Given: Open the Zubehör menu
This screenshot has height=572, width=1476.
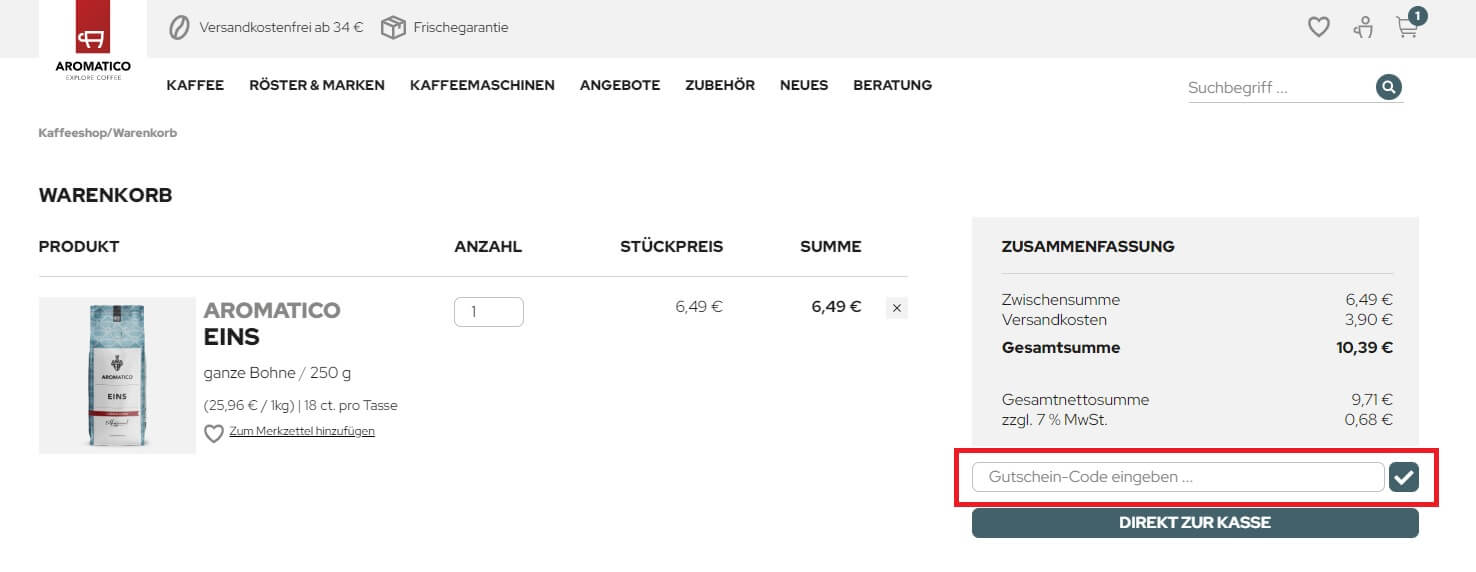Looking at the screenshot, I should [x=720, y=85].
